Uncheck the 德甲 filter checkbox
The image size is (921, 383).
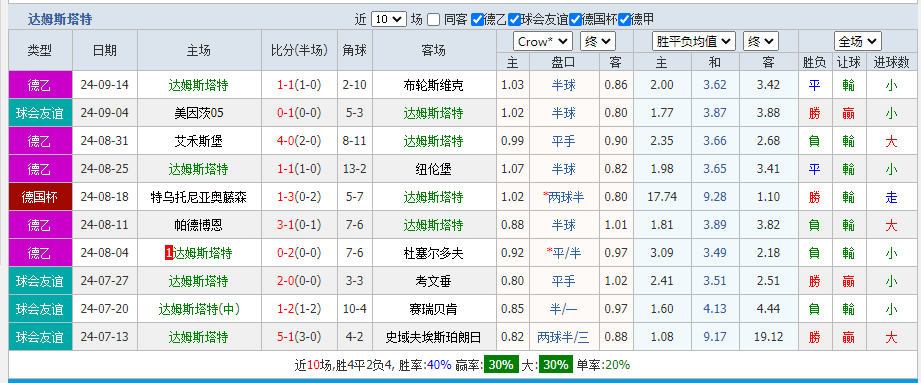tap(624, 19)
